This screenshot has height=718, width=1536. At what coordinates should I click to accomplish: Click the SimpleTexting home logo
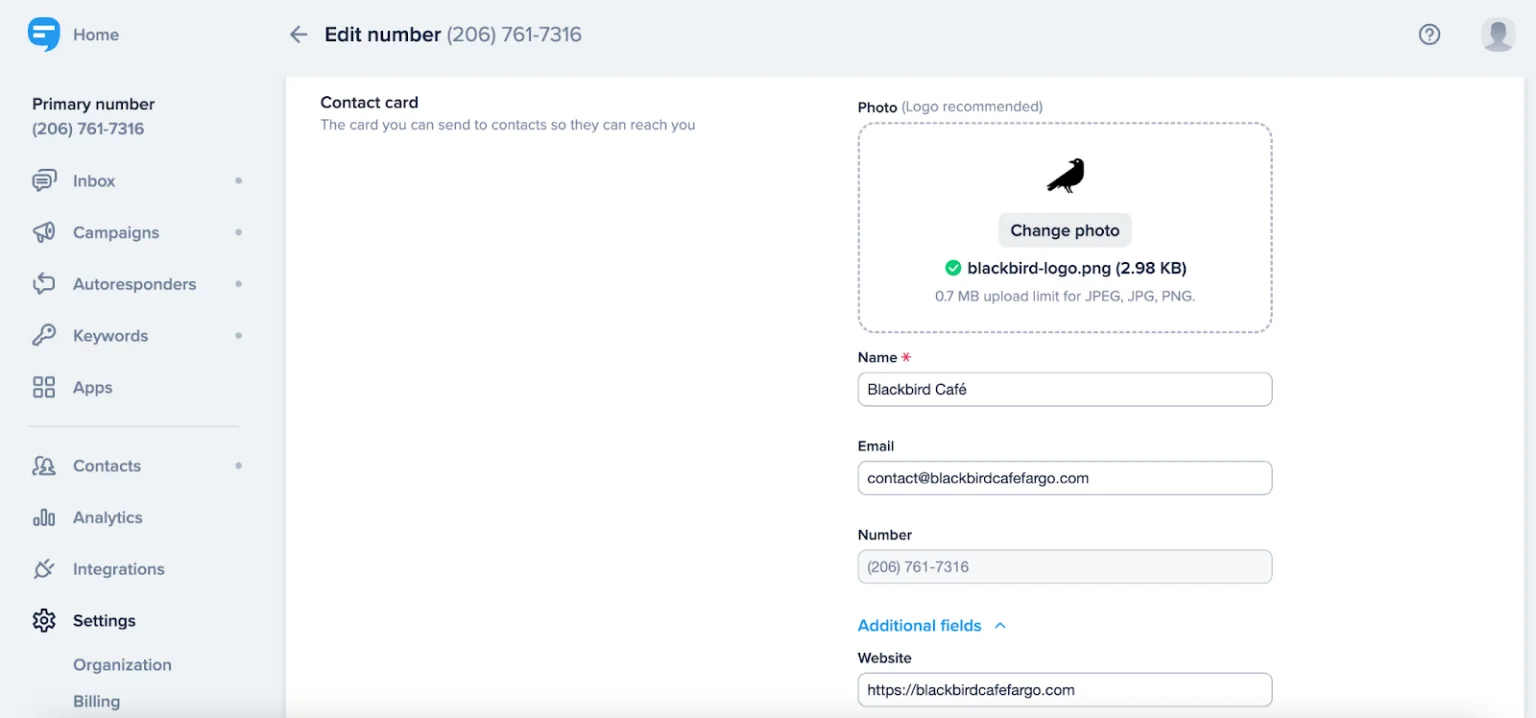point(43,33)
